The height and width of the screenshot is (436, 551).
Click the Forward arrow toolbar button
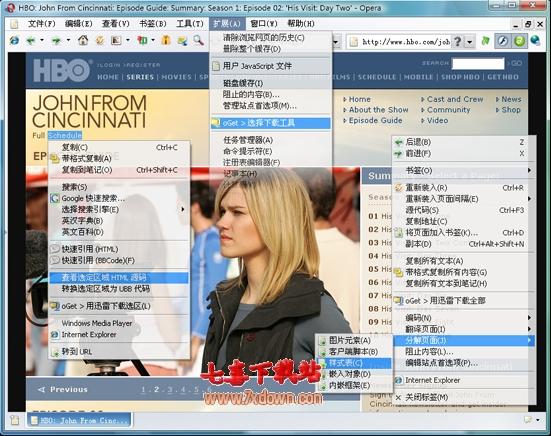(56, 41)
